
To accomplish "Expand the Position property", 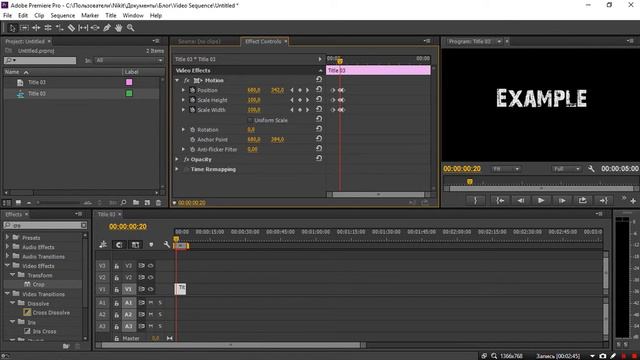I will tap(183, 90).
